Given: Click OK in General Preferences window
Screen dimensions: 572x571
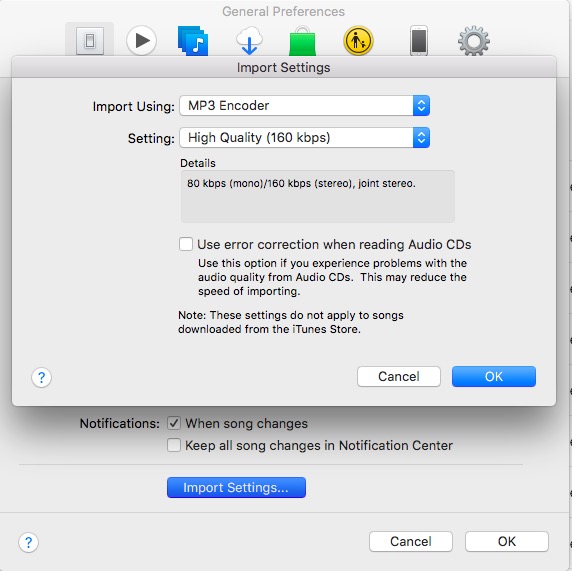Looking at the screenshot, I should pyautogui.click(x=507, y=541).
